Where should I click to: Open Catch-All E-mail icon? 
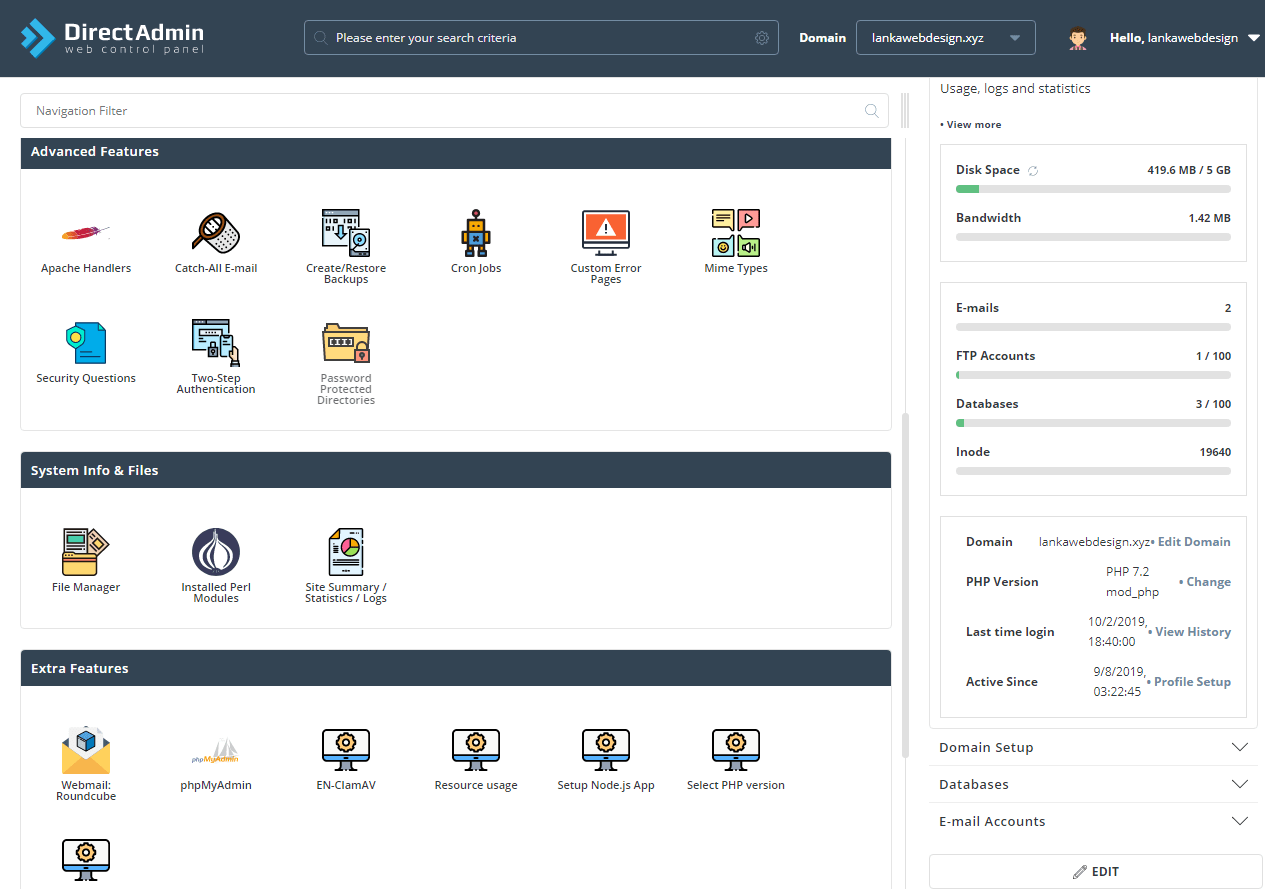coord(216,233)
